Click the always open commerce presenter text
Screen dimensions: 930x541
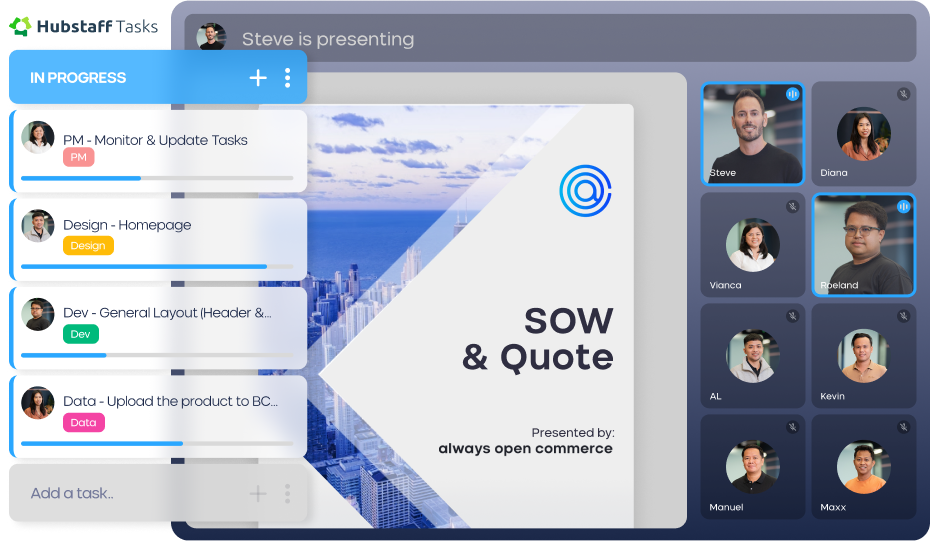pos(525,448)
